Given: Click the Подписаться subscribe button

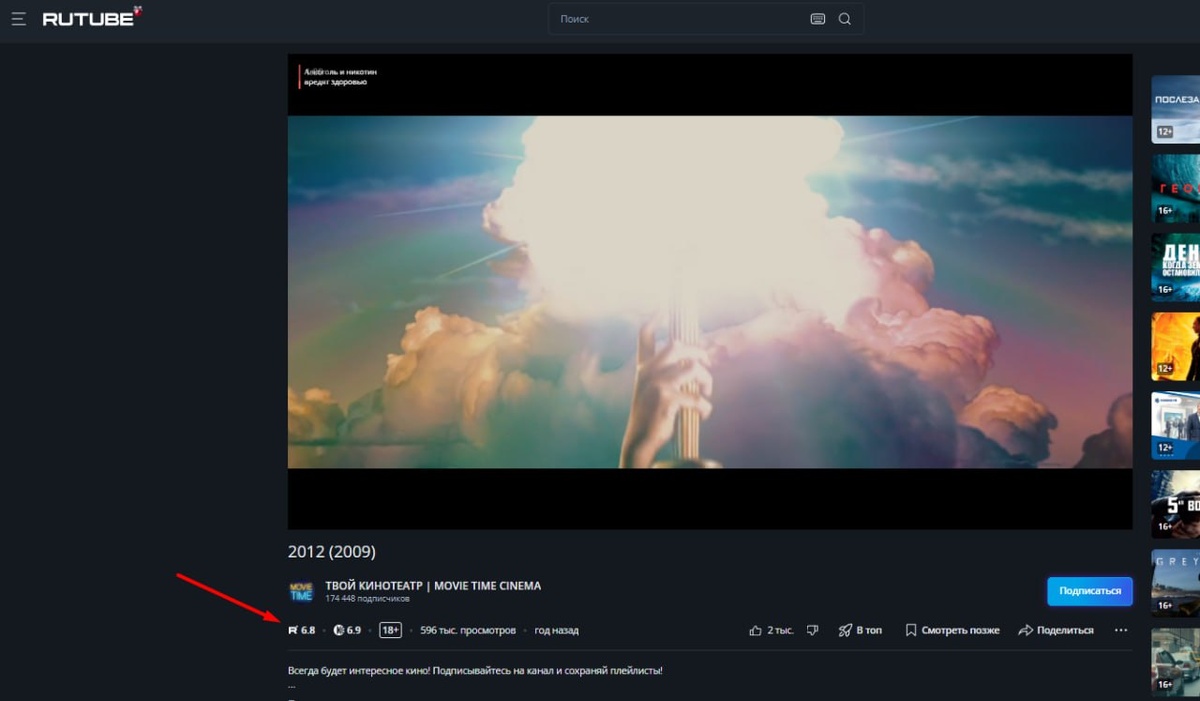Looking at the screenshot, I should [1090, 591].
